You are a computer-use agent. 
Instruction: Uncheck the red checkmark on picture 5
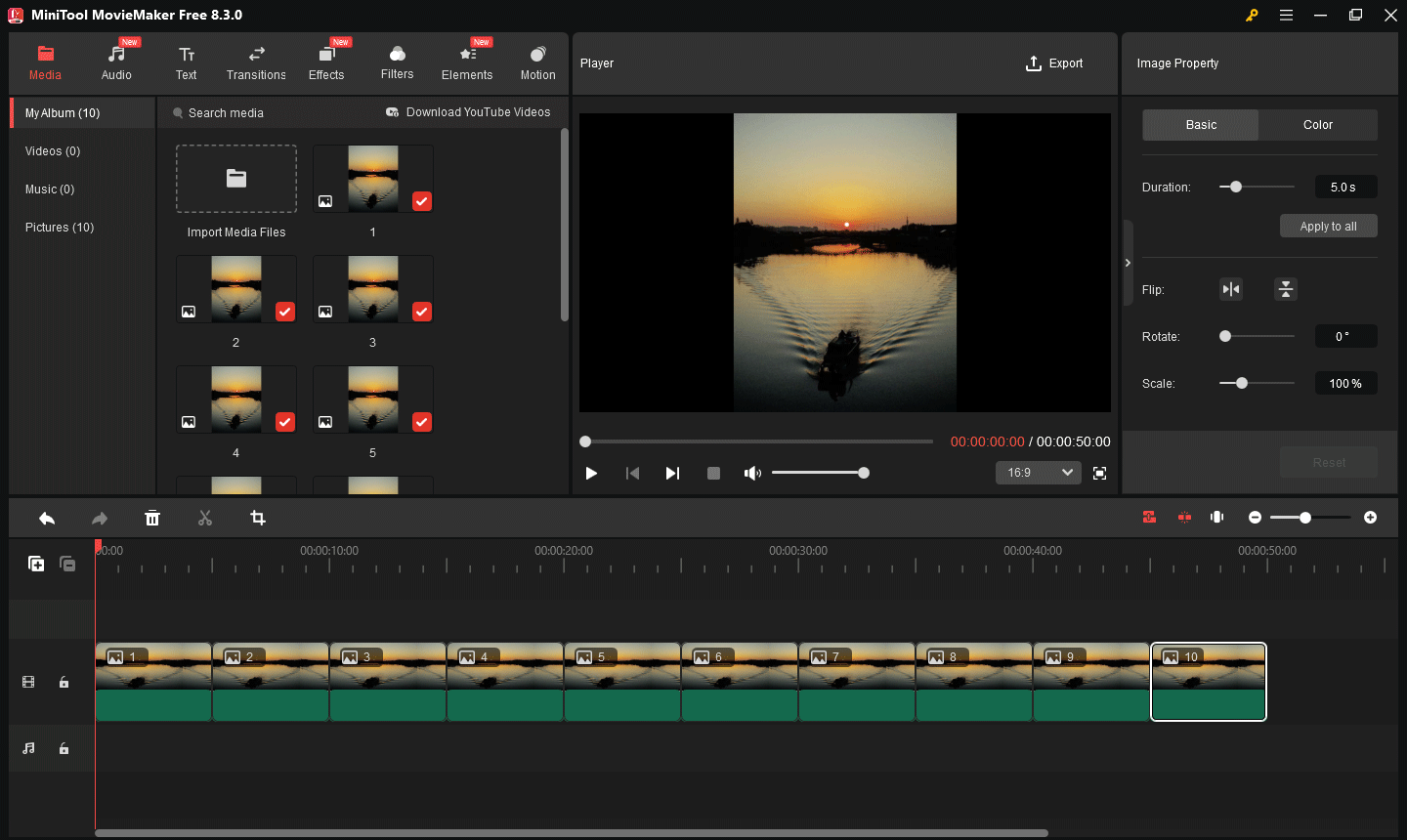tap(421, 422)
